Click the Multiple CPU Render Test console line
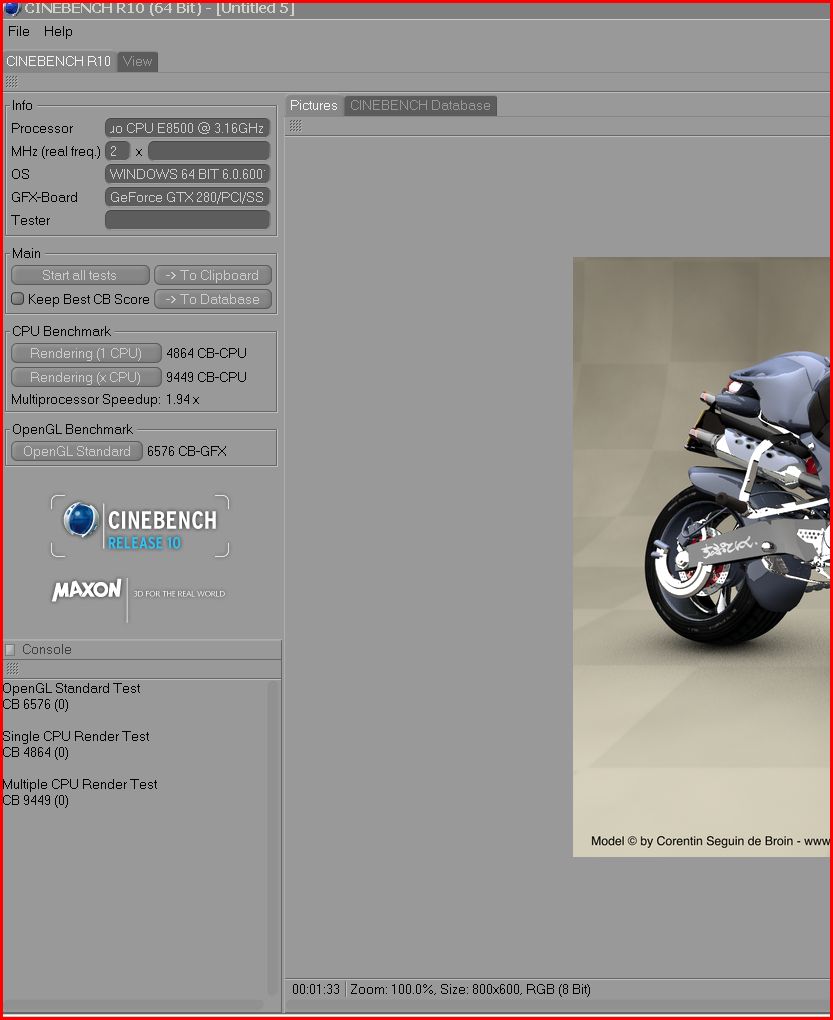This screenshot has height=1020, width=833. coord(80,785)
